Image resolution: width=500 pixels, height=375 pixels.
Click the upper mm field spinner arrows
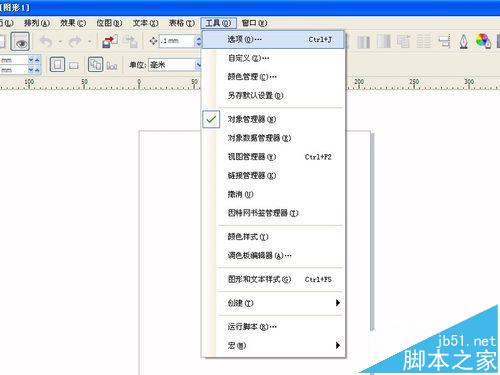click(x=34, y=60)
